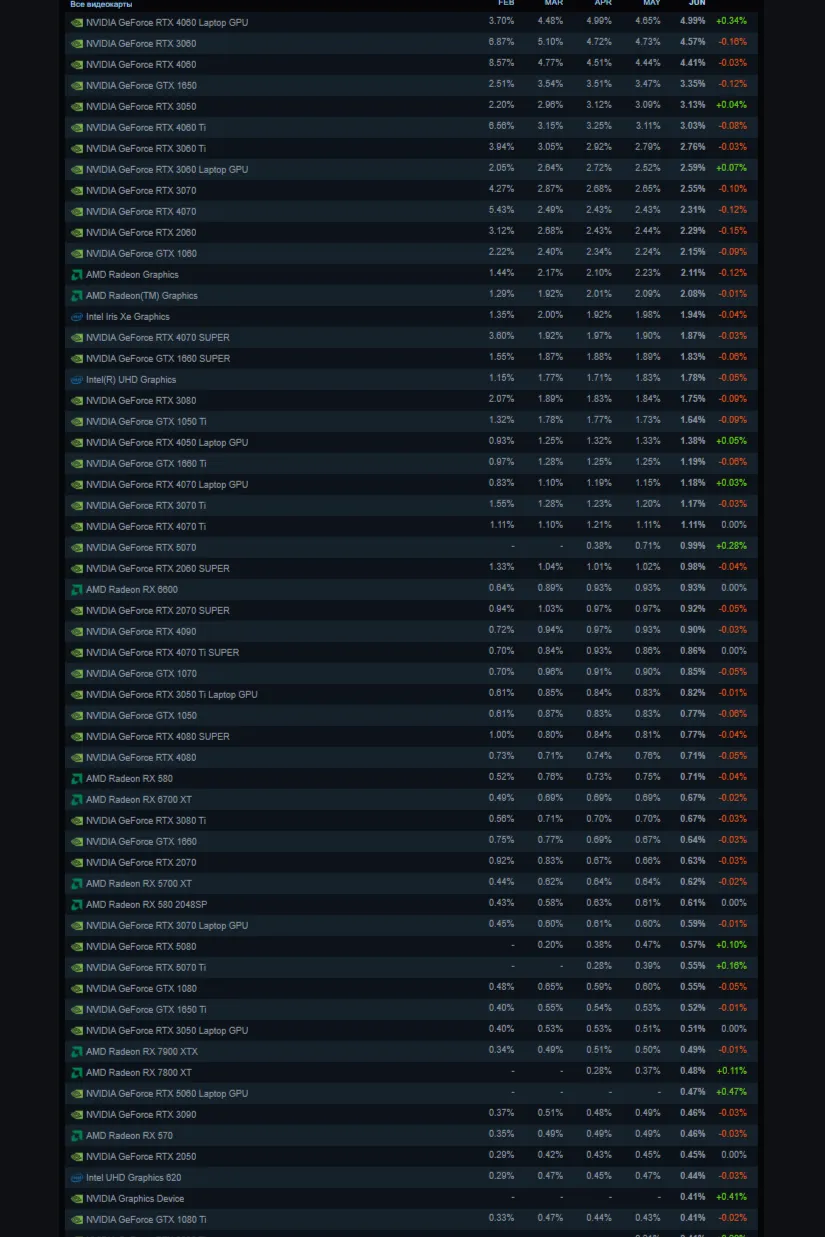
Task: Click the +0.34% change for RTX 4060 Laptop GPU
Action: tap(731, 21)
